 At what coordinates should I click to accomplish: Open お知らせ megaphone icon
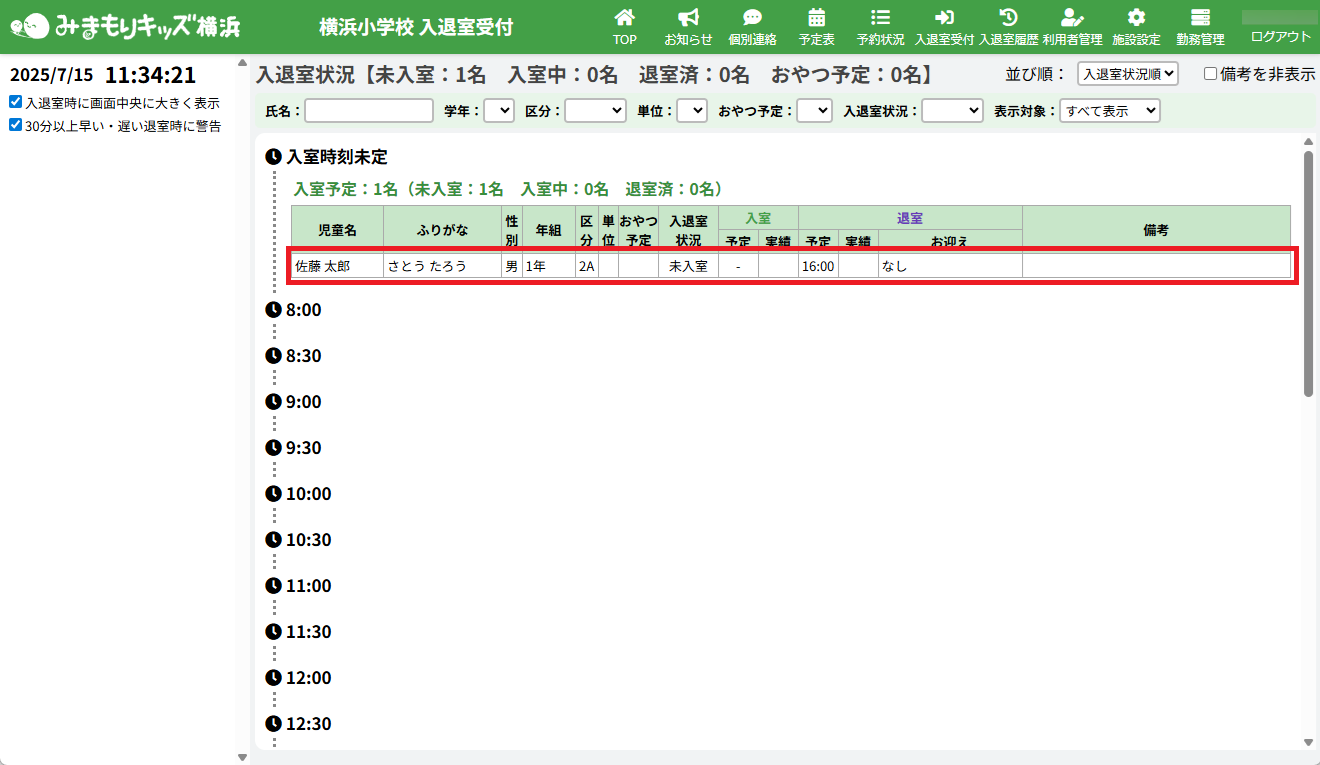click(688, 18)
